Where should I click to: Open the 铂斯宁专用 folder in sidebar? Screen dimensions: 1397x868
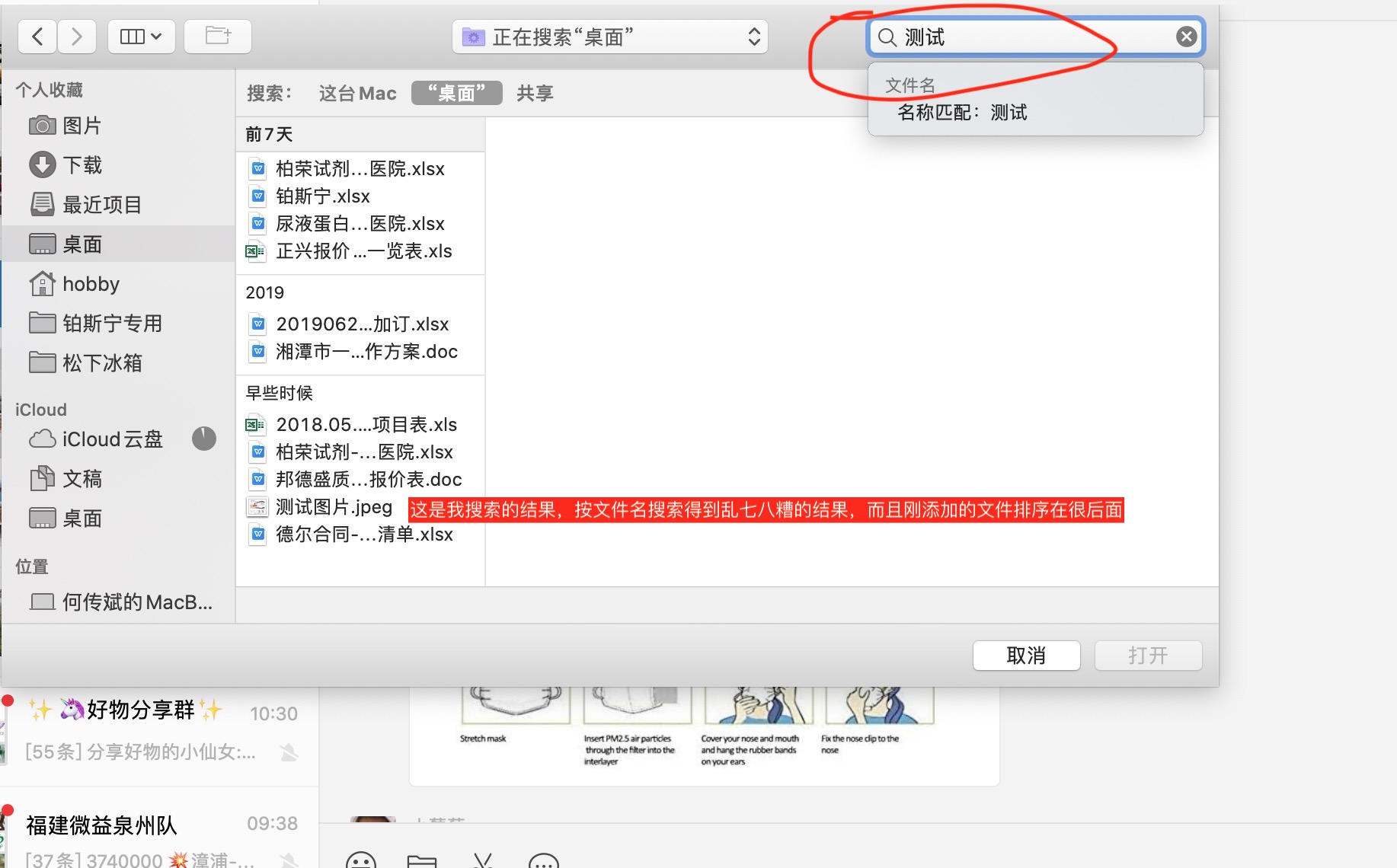118,324
